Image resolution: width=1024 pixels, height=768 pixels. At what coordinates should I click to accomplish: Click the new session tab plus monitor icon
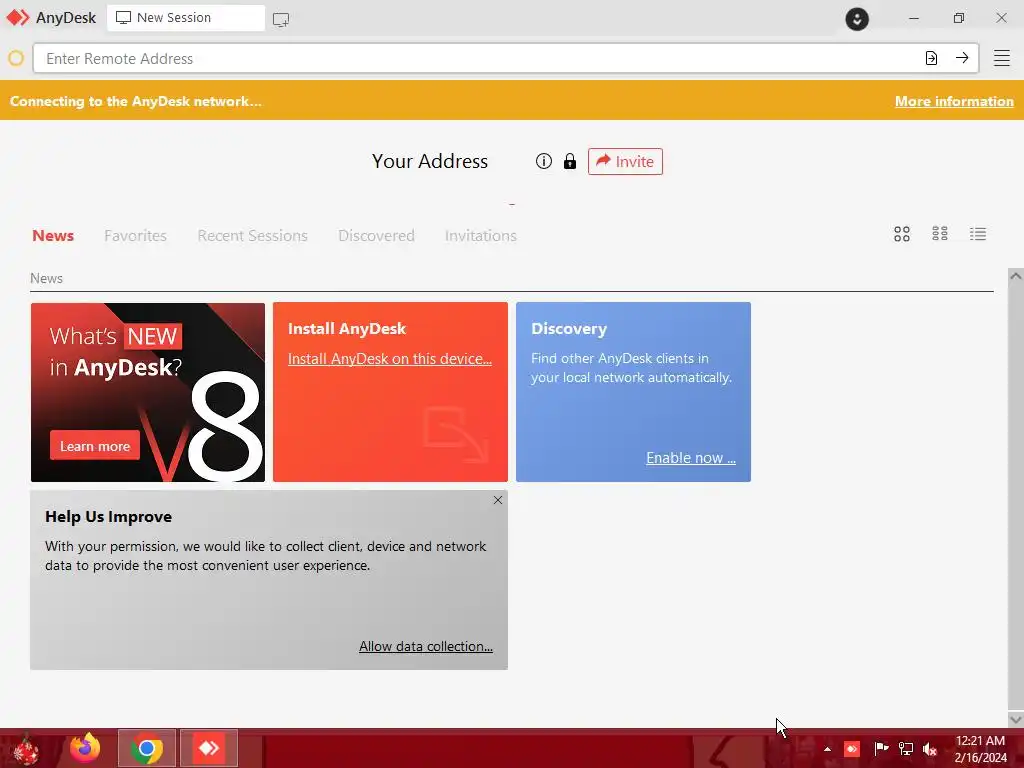point(281,19)
